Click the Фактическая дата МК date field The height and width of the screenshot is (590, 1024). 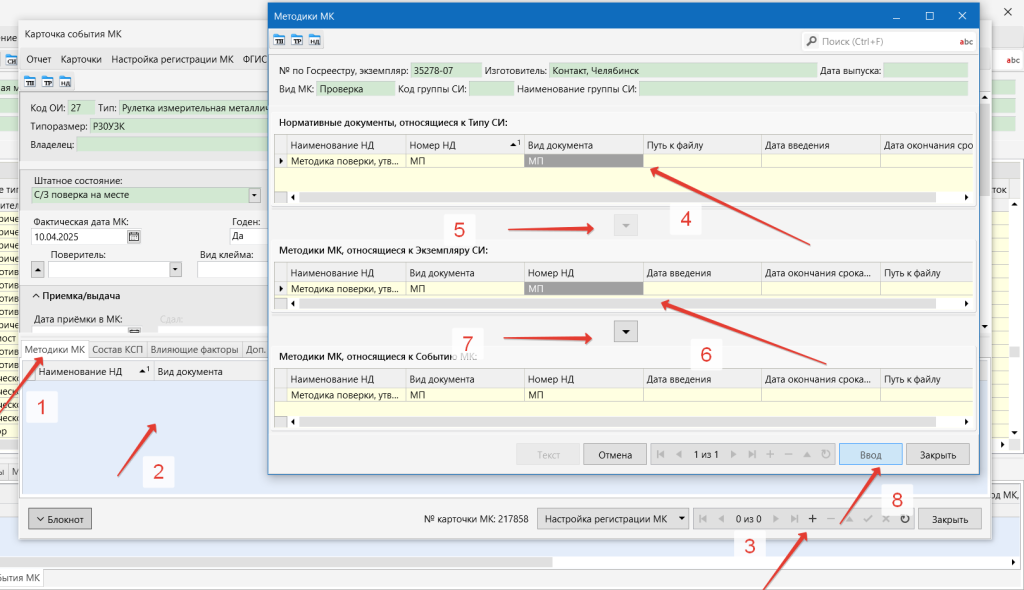pos(80,237)
